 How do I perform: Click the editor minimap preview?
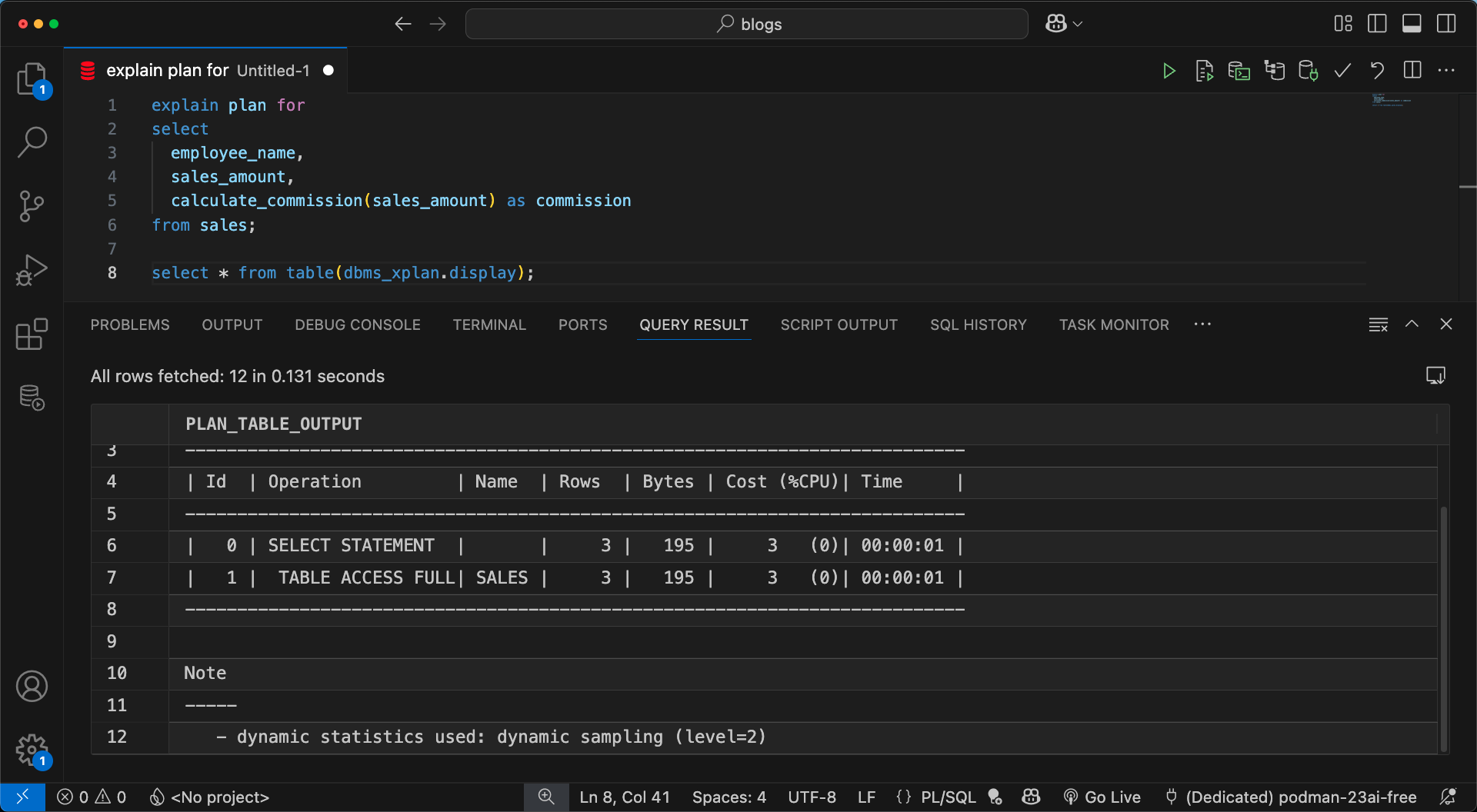(x=1392, y=100)
